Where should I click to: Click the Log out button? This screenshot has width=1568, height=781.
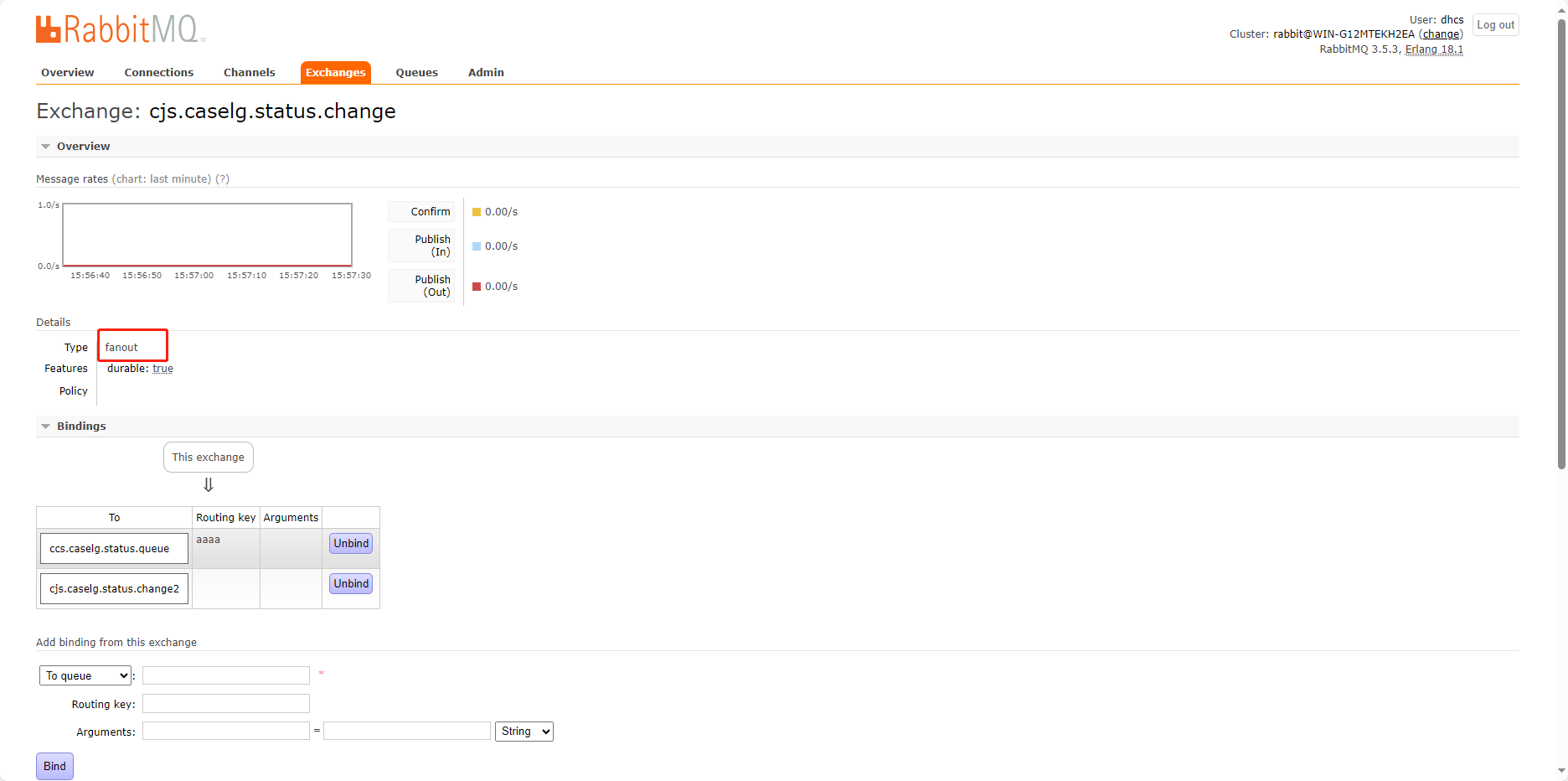tap(1495, 25)
